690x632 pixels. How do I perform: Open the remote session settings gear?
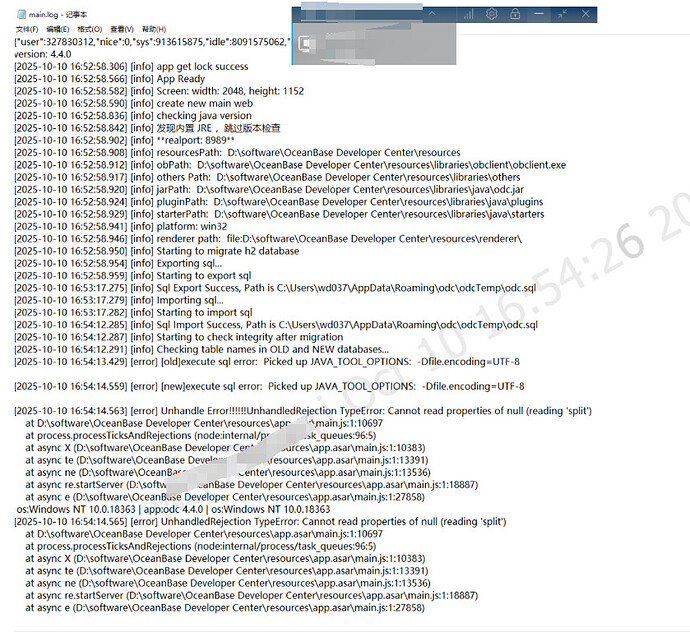click(x=492, y=14)
